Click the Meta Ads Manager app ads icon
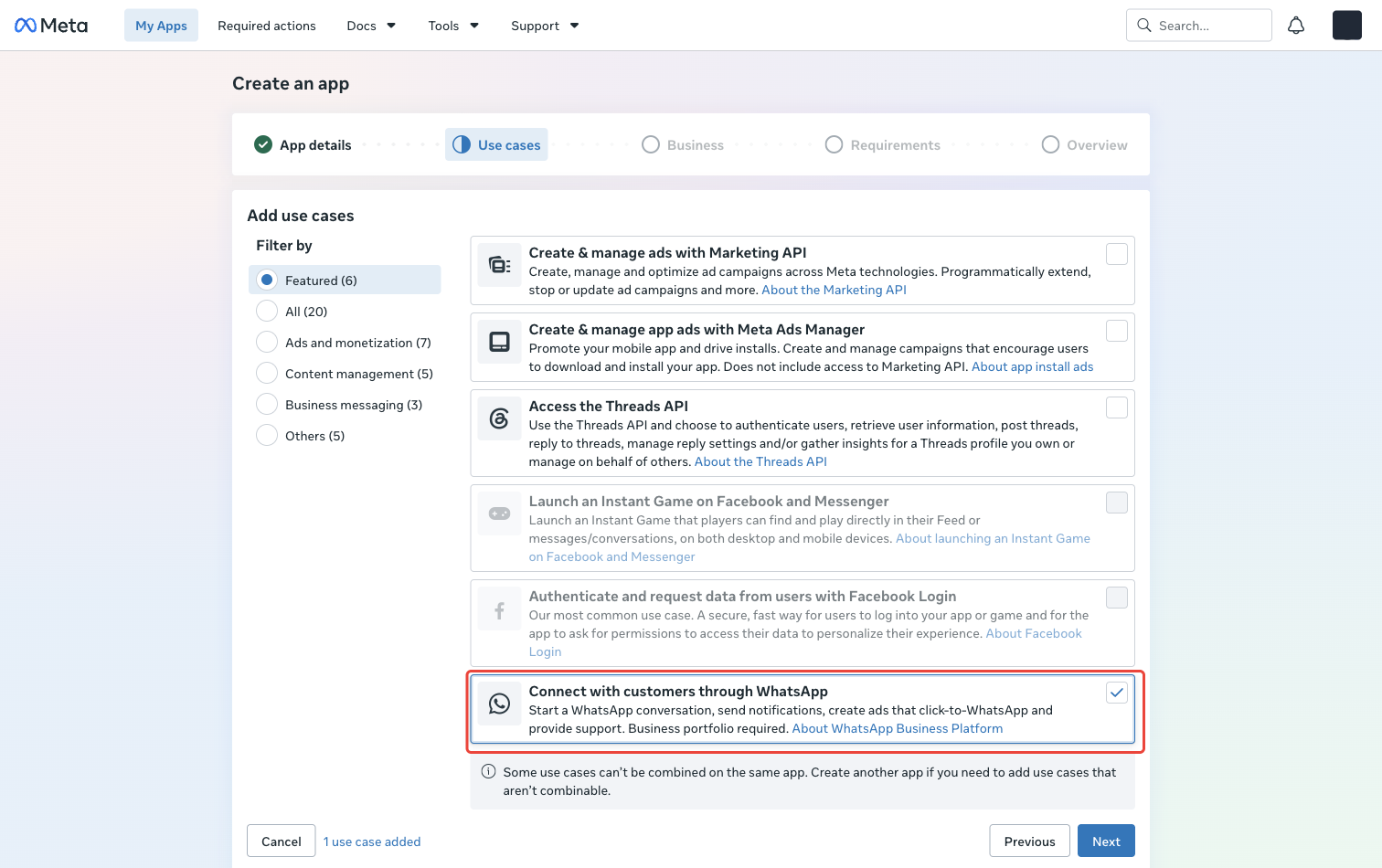 [499, 342]
